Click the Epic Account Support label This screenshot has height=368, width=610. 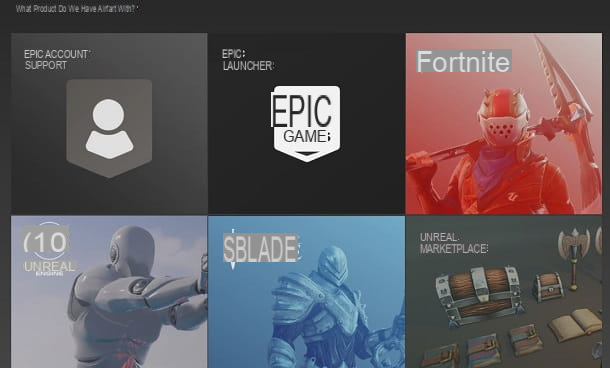[57, 60]
